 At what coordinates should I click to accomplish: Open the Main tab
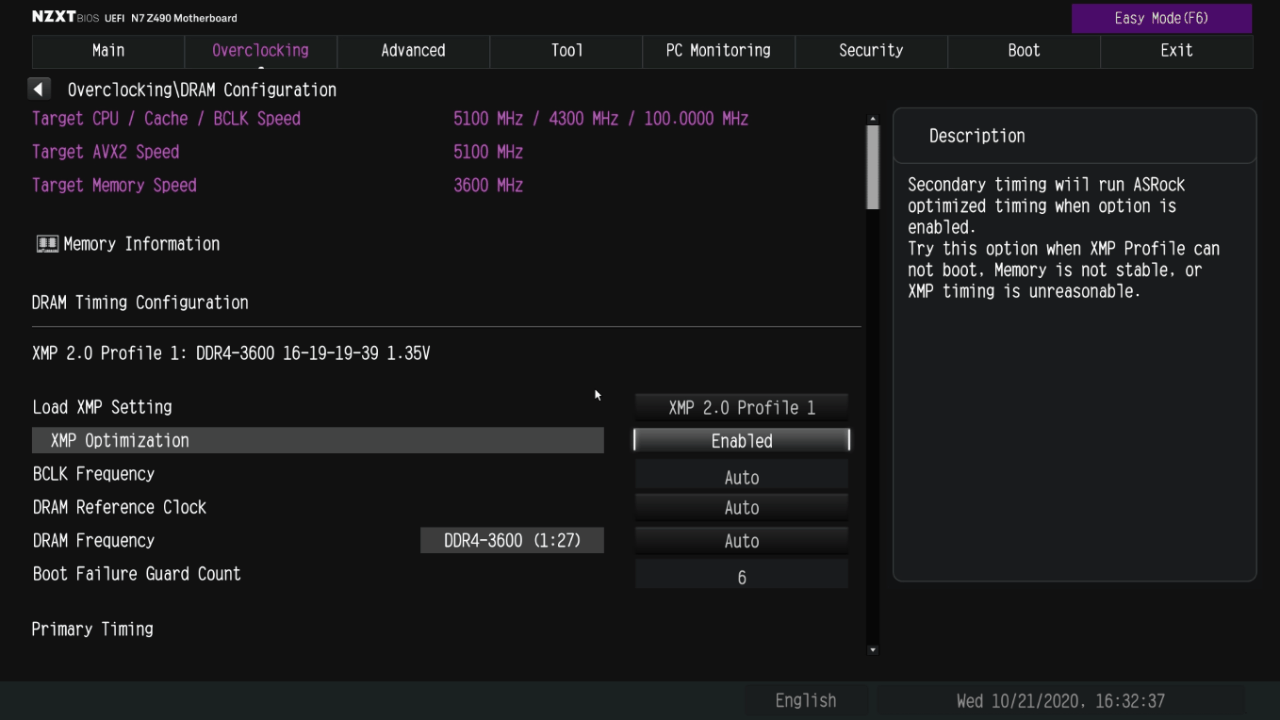[108, 50]
